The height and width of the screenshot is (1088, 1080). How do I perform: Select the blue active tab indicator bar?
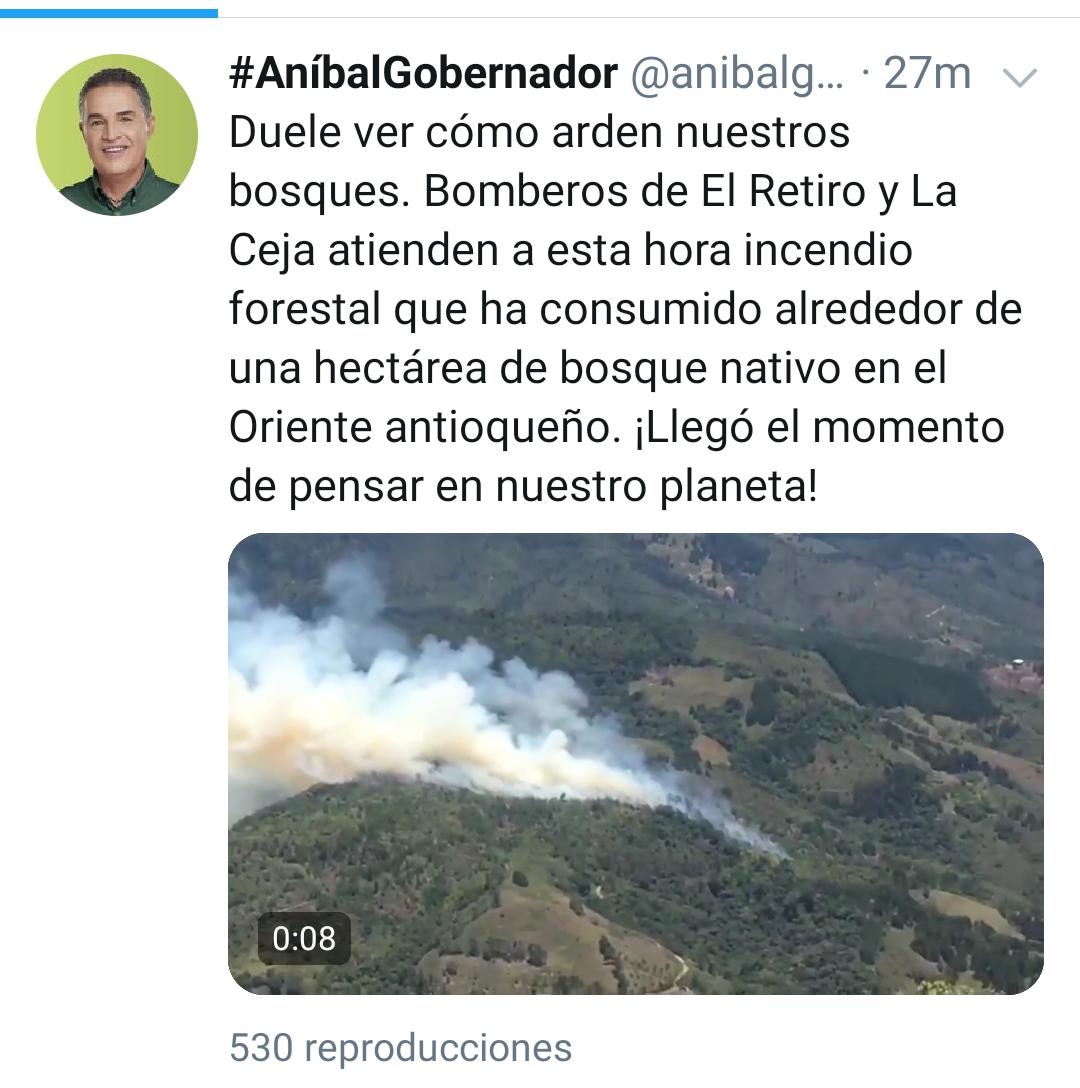pos(109,12)
